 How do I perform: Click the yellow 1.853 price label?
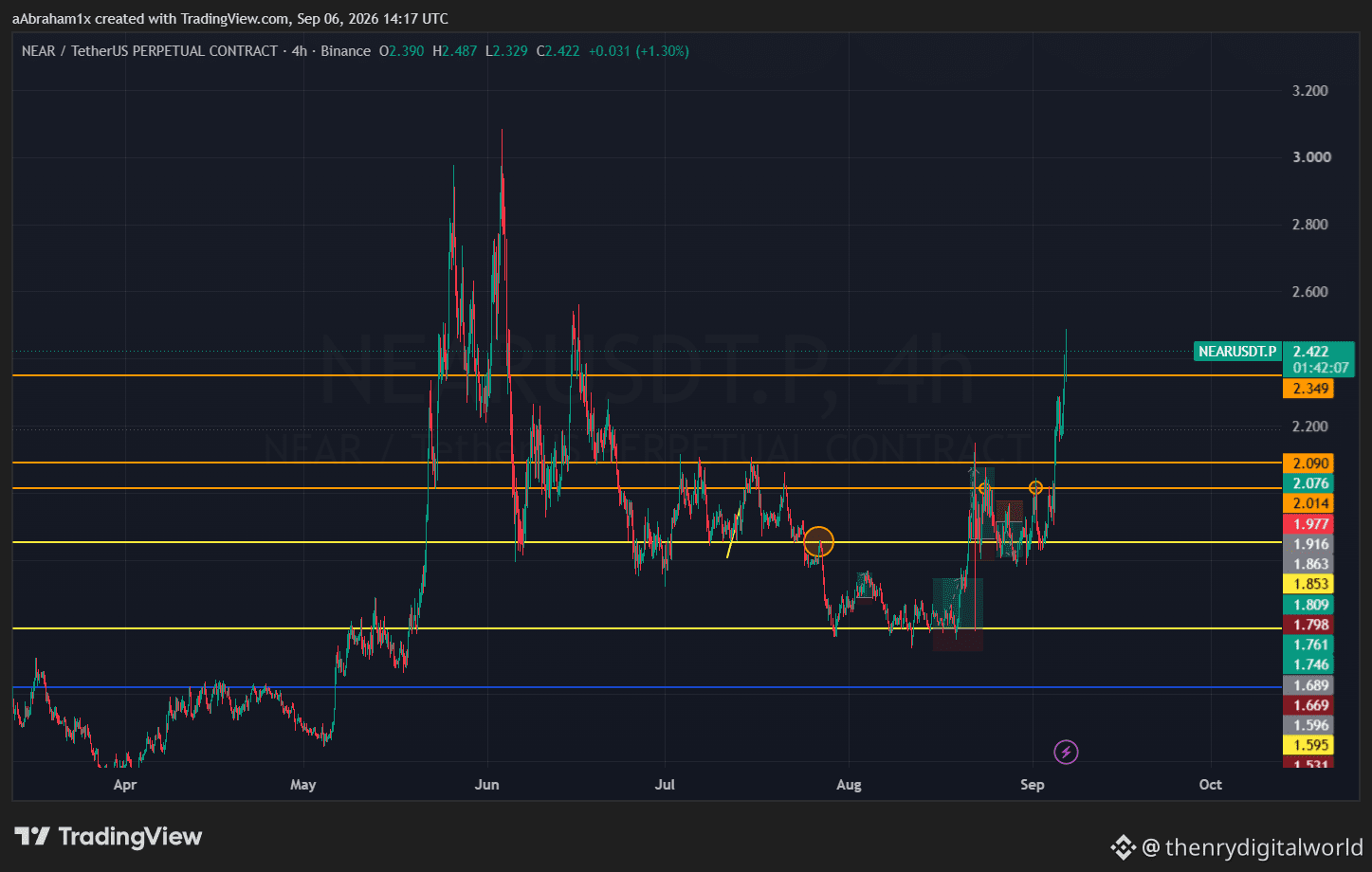[1308, 584]
